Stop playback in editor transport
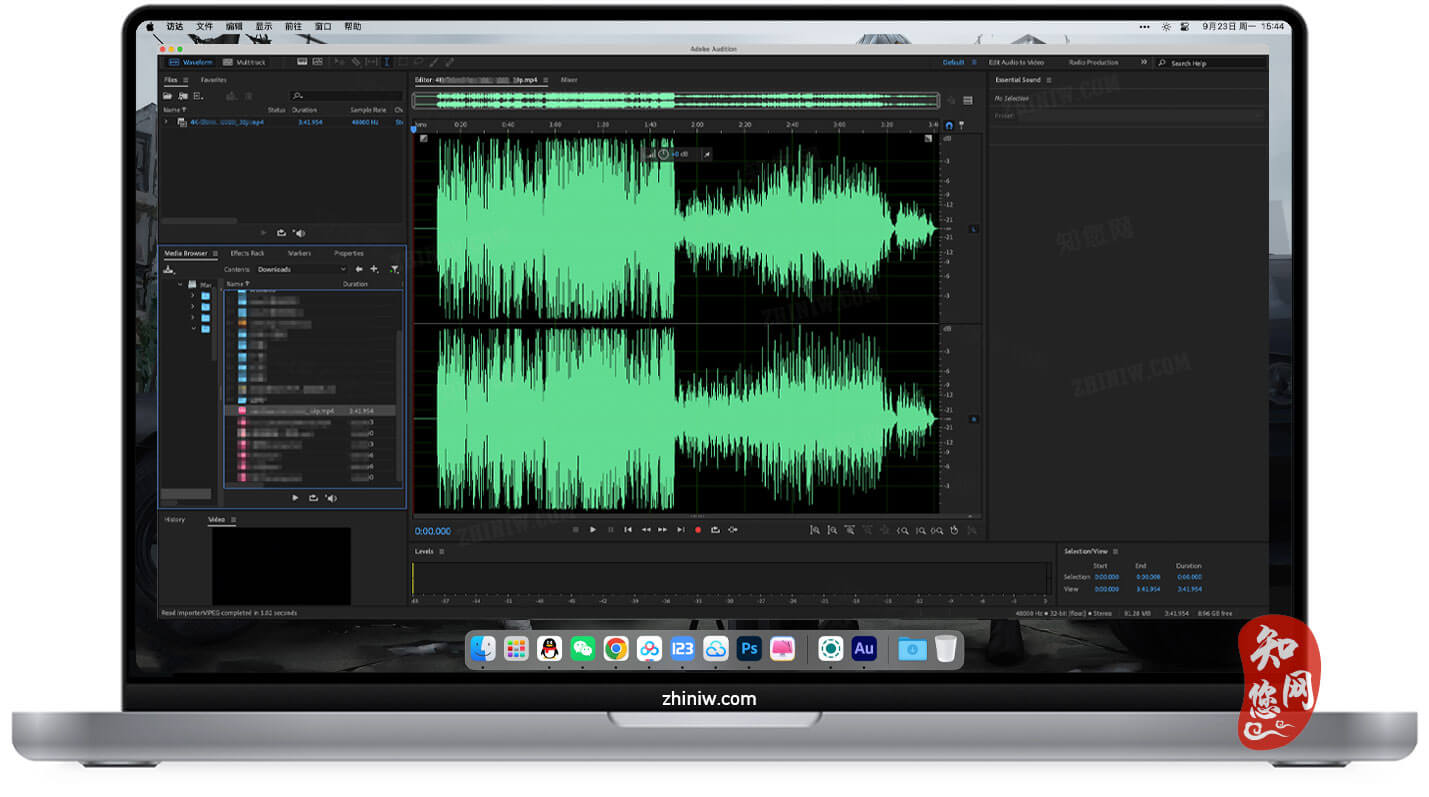This screenshot has height=797, width=1429. (575, 529)
